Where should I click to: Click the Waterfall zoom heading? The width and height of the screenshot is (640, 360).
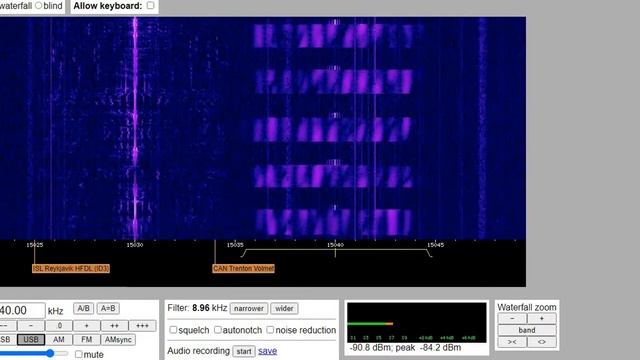tap(527, 307)
